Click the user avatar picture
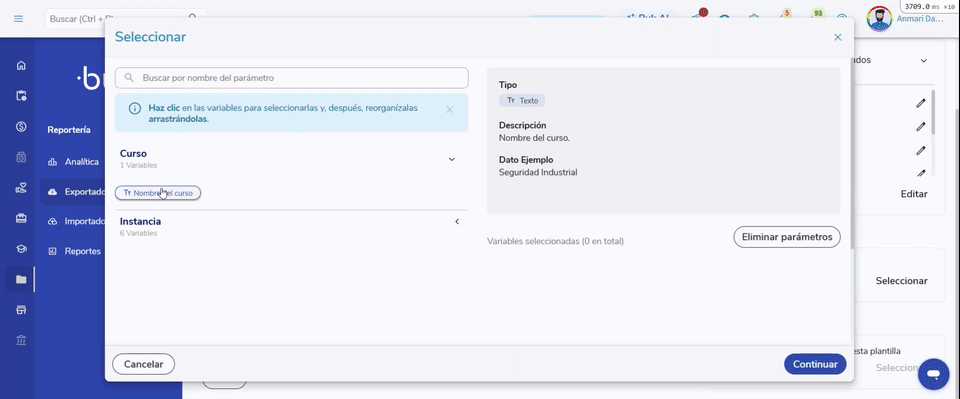 pyautogui.click(x=879, y=19)
